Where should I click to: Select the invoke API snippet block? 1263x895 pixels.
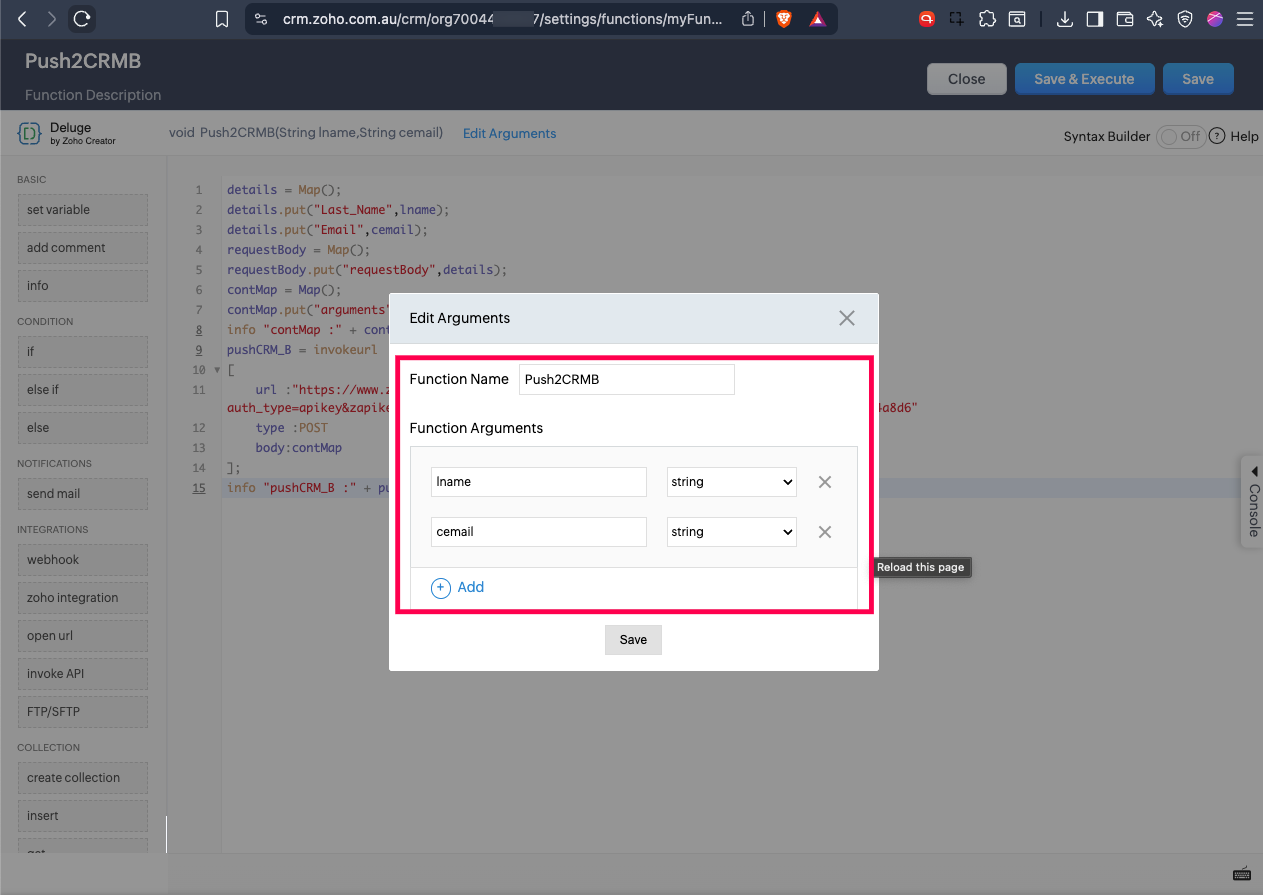click(82, 674)
